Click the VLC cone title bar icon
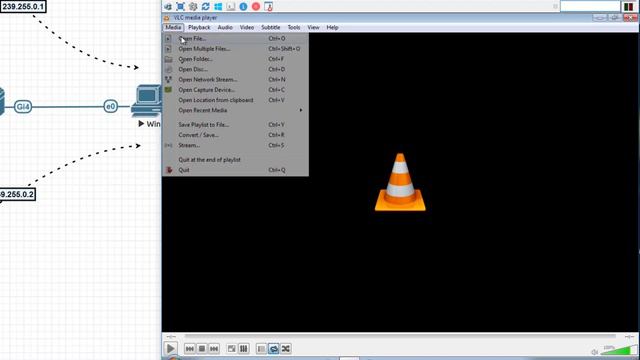 click(x=167, y=18)
